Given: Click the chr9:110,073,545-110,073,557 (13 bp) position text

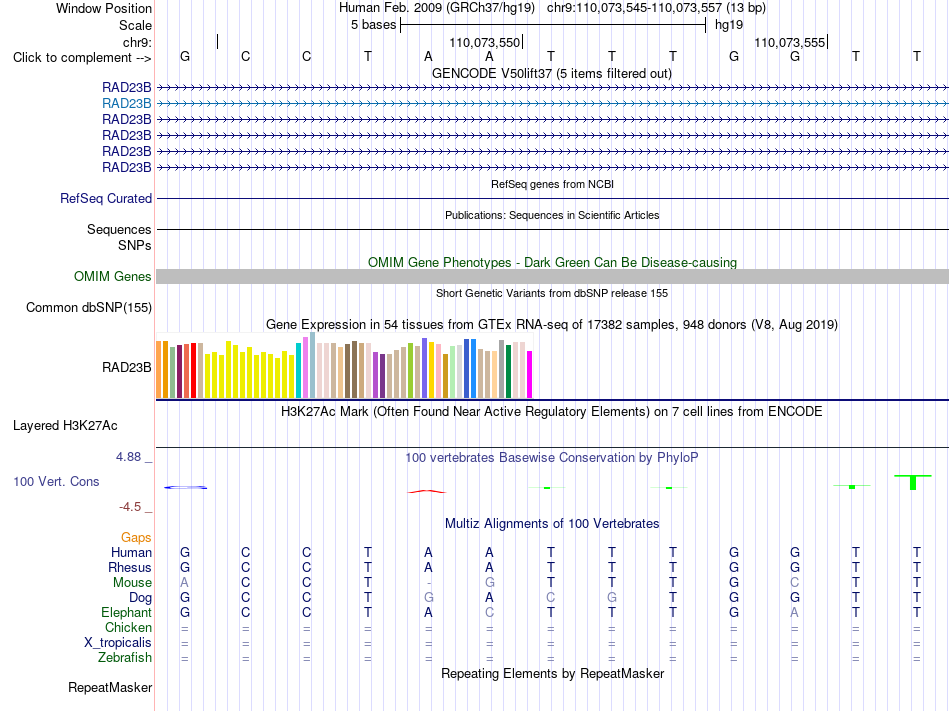Looking at the screenshot, I should [656, 8].
